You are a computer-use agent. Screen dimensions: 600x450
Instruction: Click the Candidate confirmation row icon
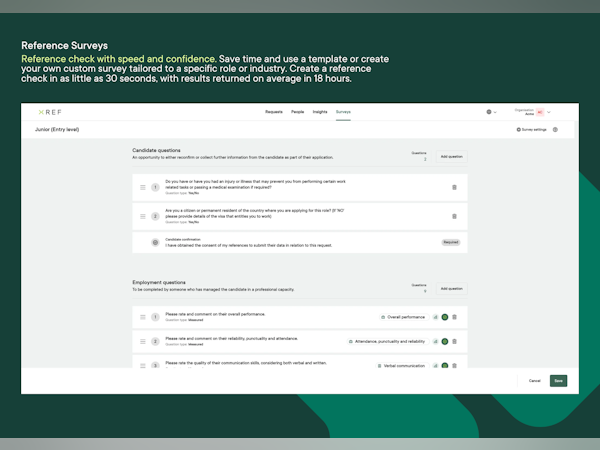click(x=155, y=243)
